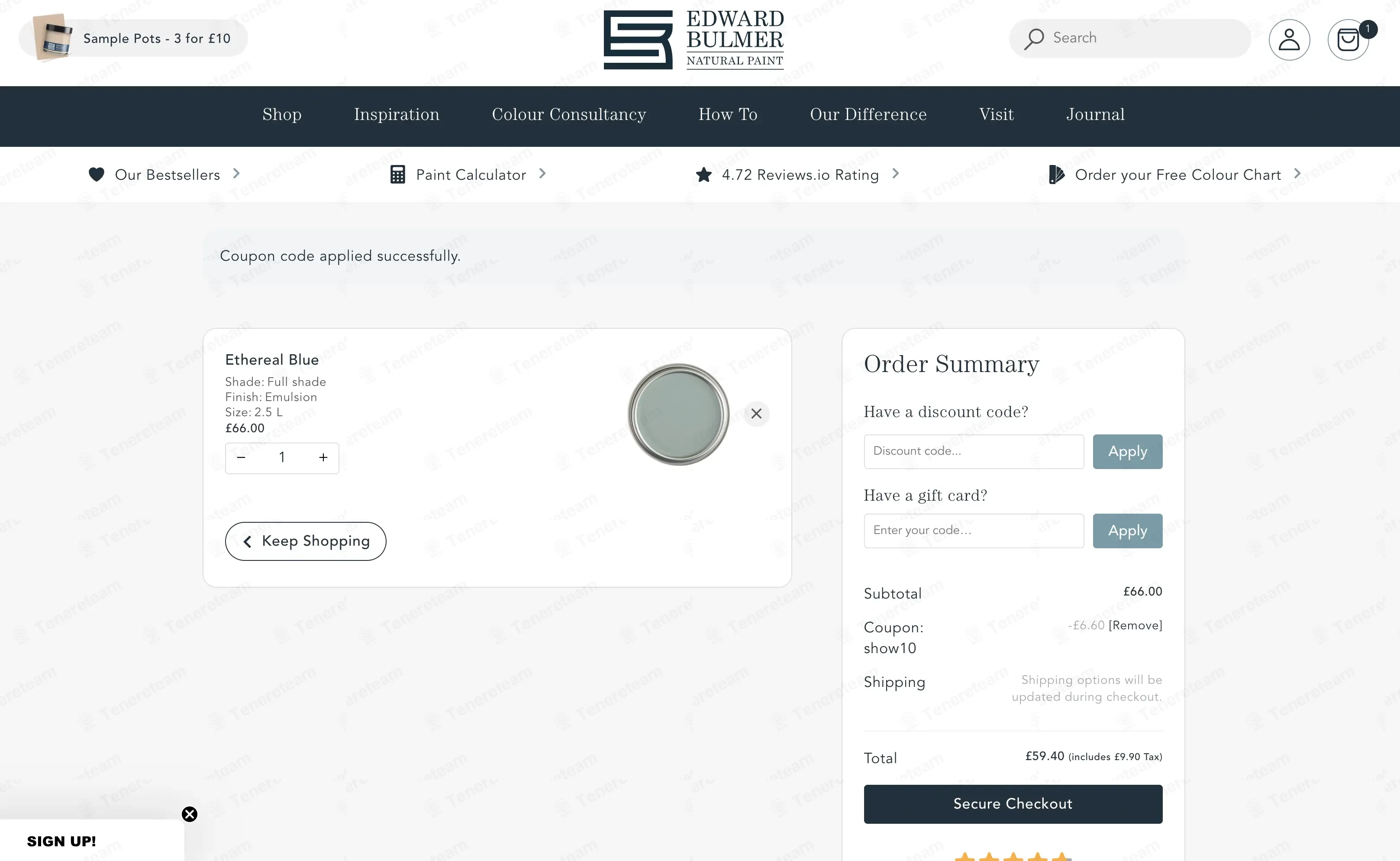1400x861 pixels.
Task: Open the How To menu
Action: [728, 115]
